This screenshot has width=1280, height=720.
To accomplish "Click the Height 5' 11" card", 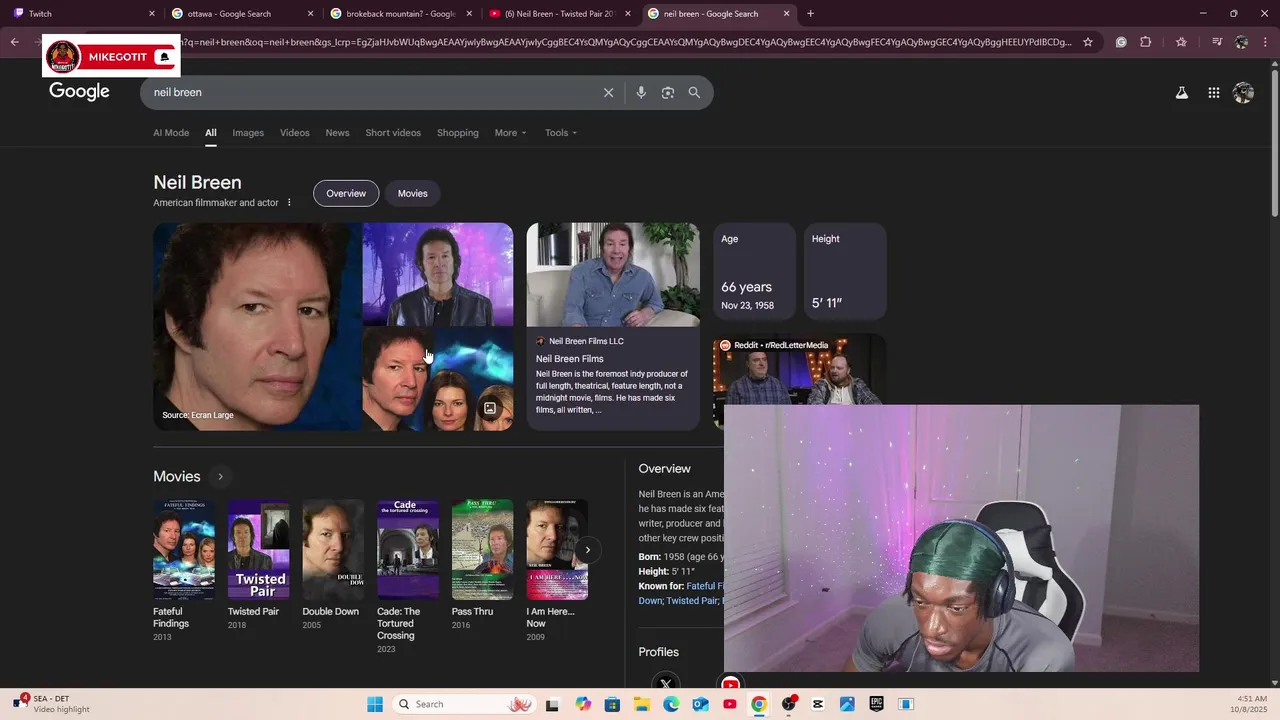I will pos(845,272).
